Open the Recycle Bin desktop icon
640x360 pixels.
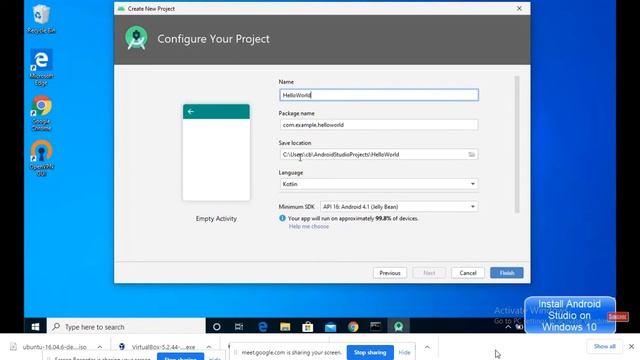[x=41, y=19]
